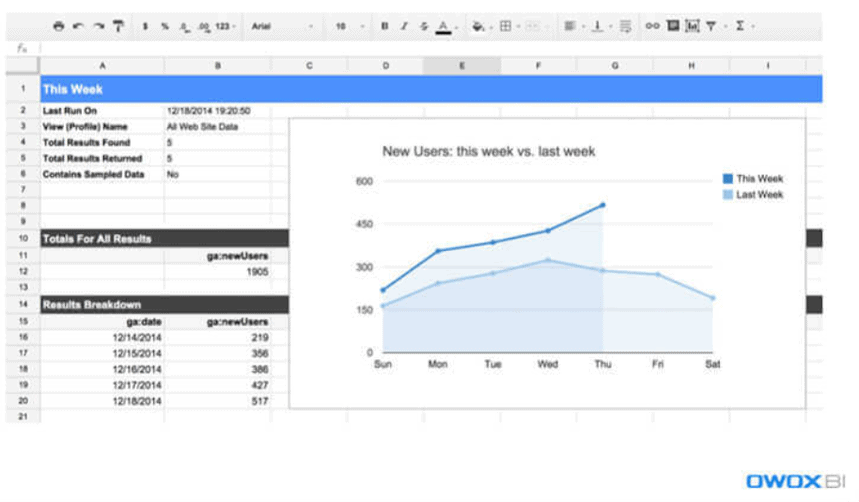Select row 14 header

point(22,304)
